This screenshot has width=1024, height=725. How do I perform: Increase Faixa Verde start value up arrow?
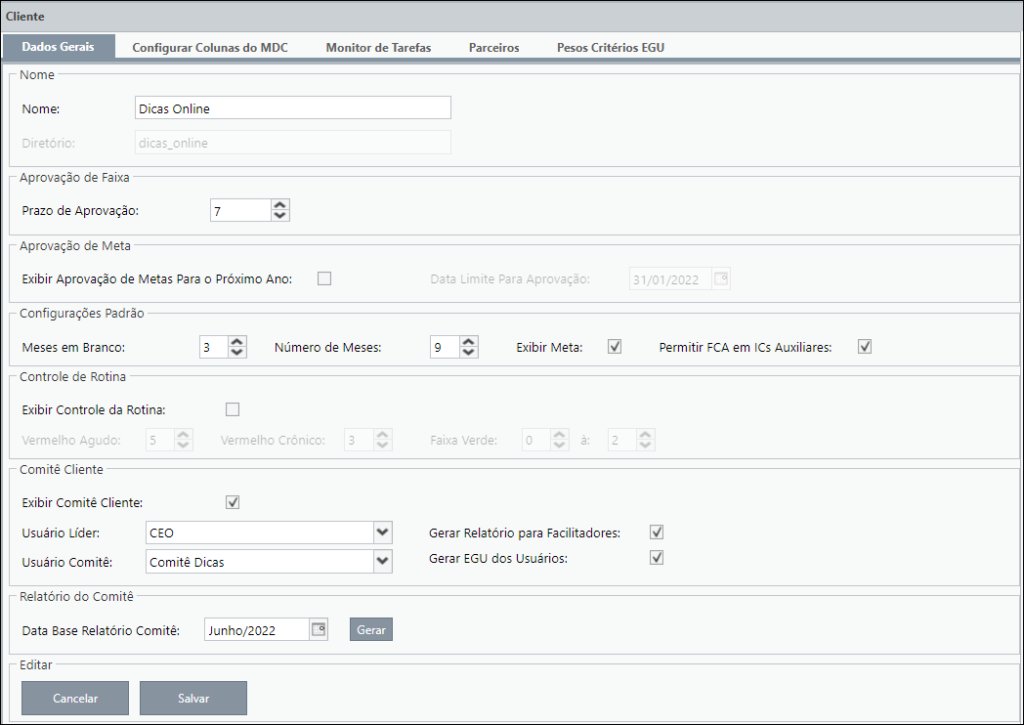tap(560, 434)
